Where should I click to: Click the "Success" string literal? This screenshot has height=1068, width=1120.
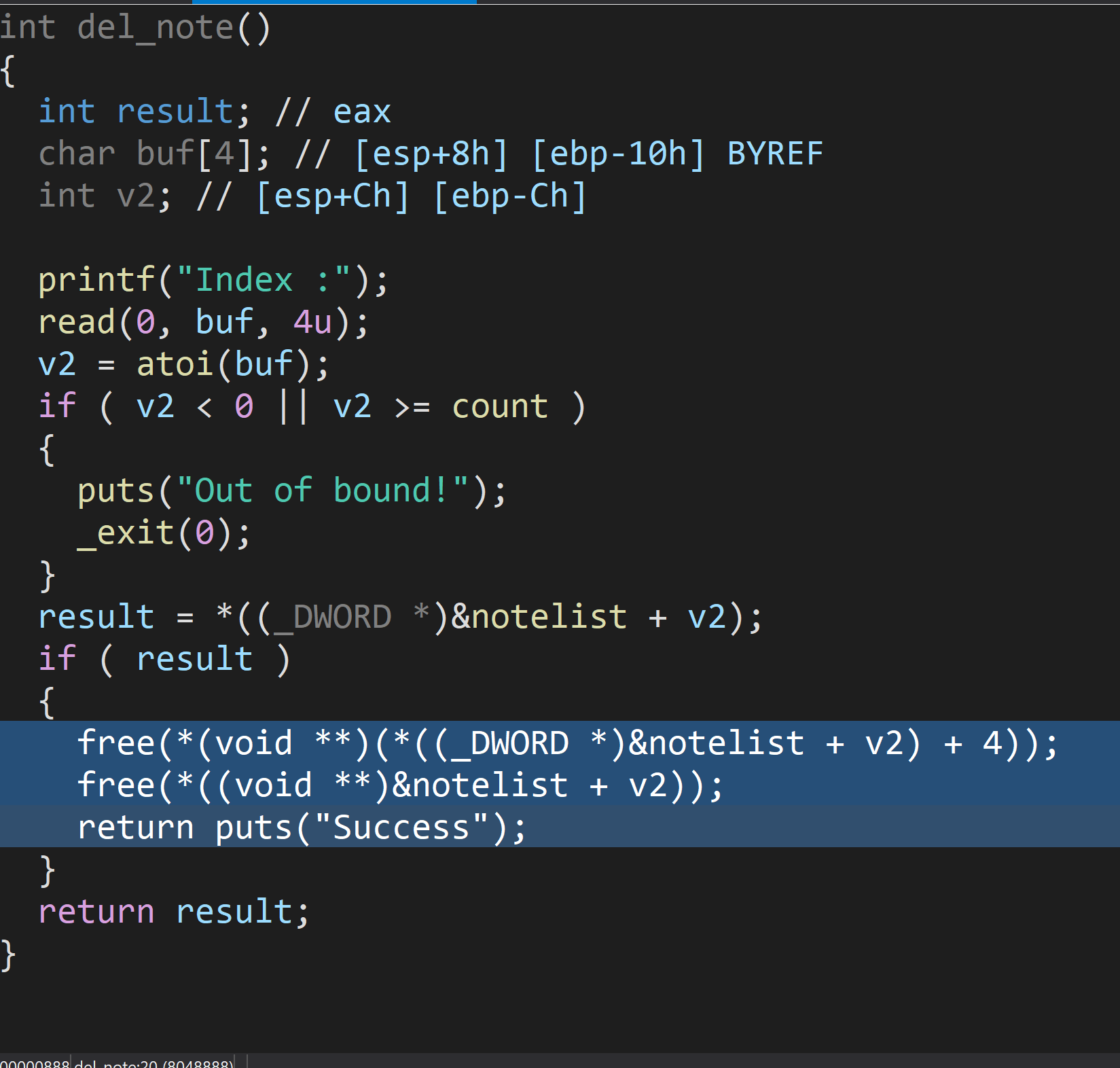401,828
